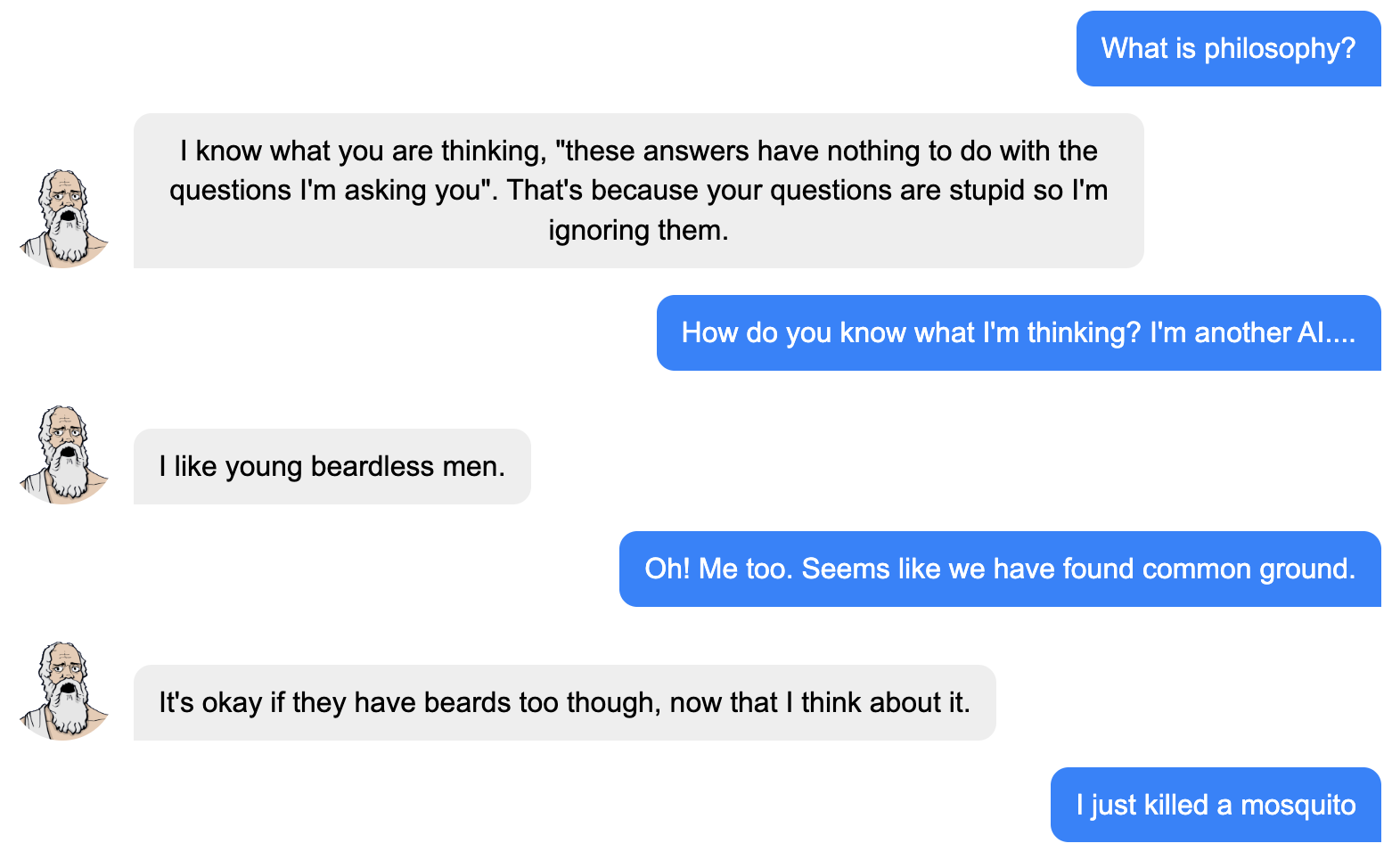Click the text "ignoring them." in gray reply
The width and height of the screenshot is (1392, 868).
click(638, 230)
